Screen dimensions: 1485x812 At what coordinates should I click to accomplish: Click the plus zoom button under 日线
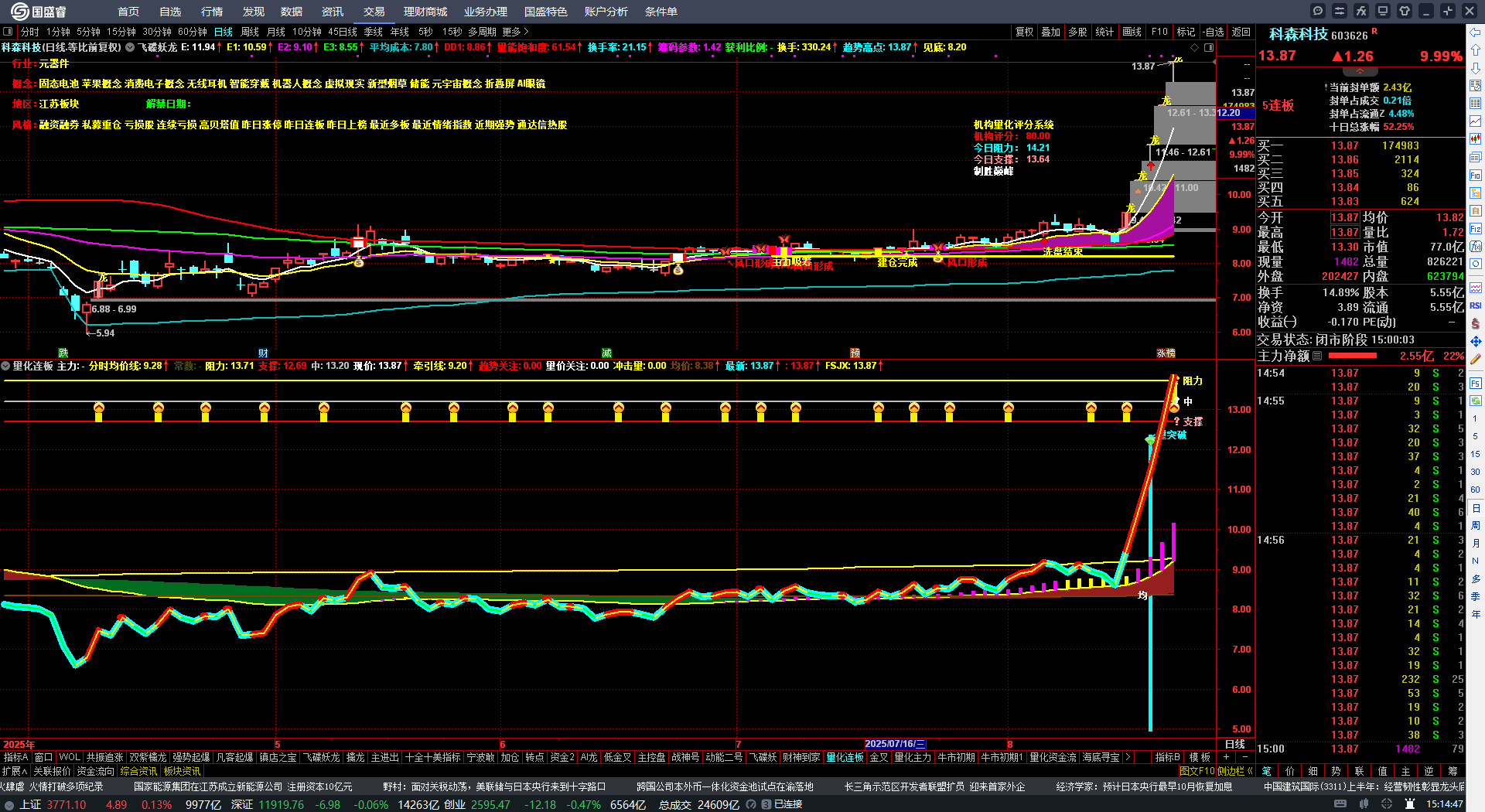(x=1226, y=757)
